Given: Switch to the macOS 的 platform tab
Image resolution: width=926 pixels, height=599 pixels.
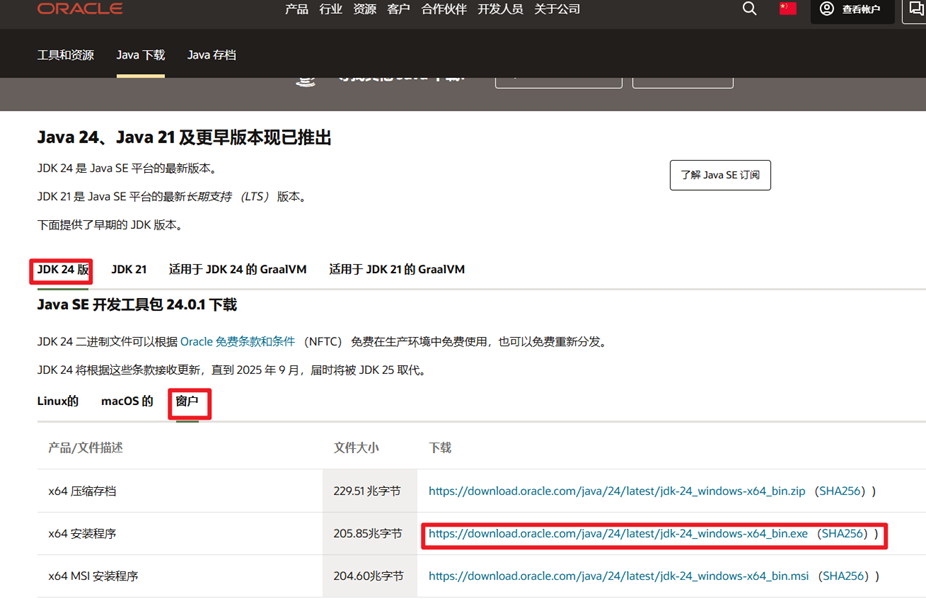Looking at the screenshot, I should pyautogui.click(x=127, y=401).
